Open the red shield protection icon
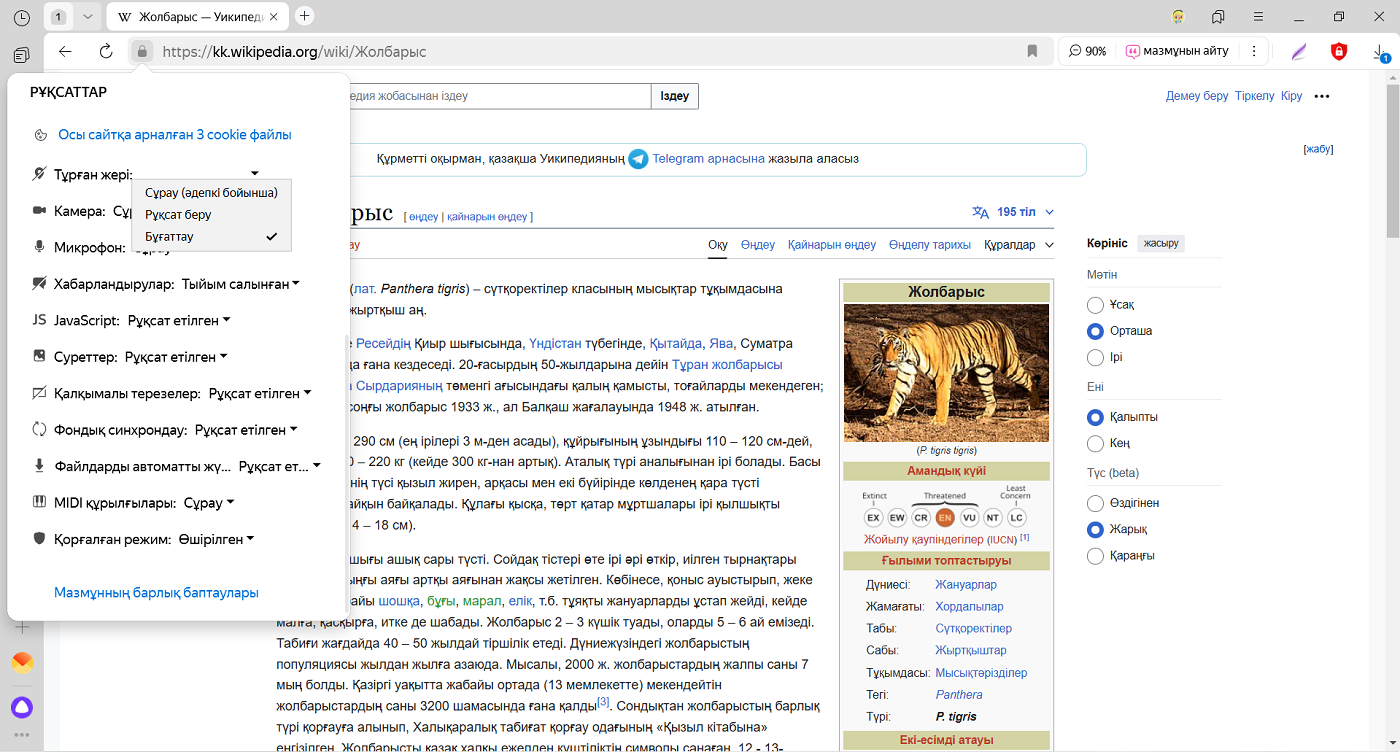The width and height of the screenshot is (1400, 752). tap(1338, 51)
